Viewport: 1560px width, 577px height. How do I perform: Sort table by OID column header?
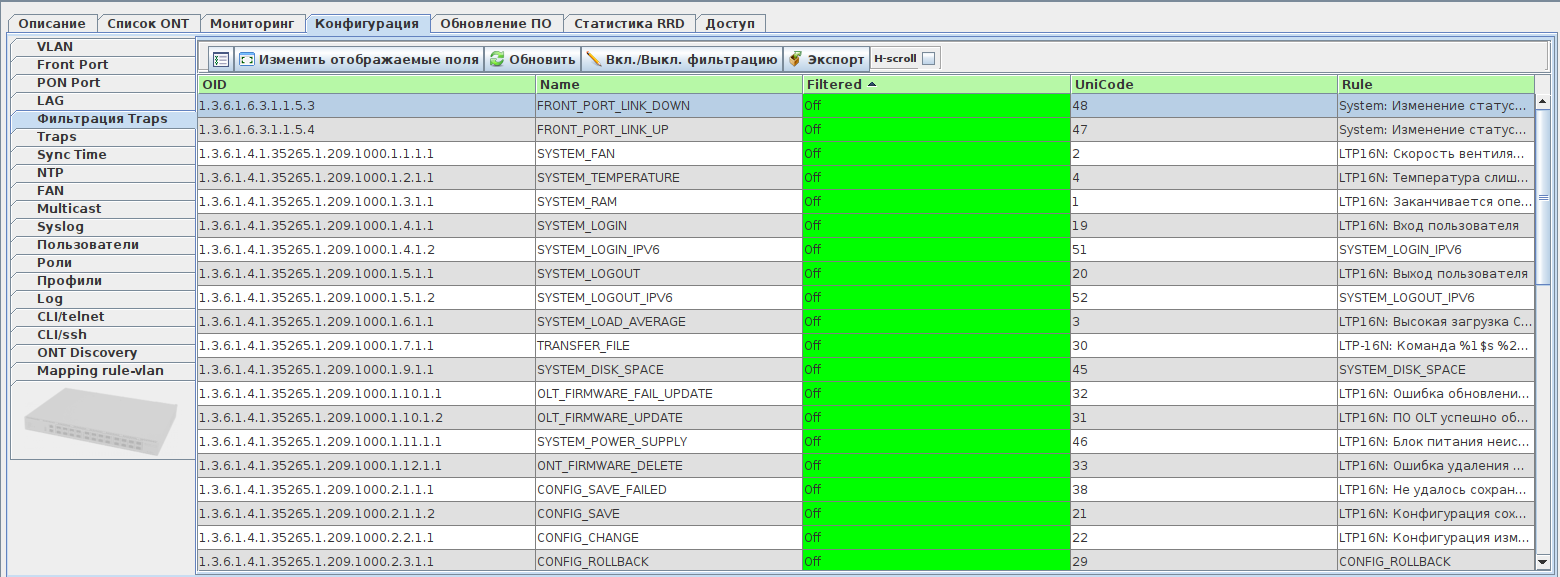366,85
